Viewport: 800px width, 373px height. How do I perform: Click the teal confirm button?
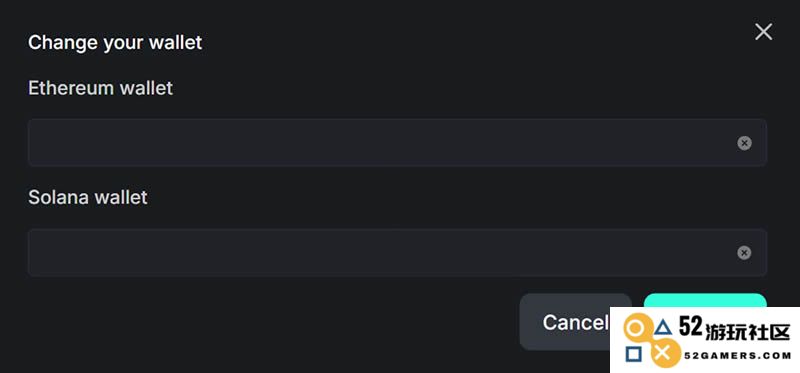[705, 301]
